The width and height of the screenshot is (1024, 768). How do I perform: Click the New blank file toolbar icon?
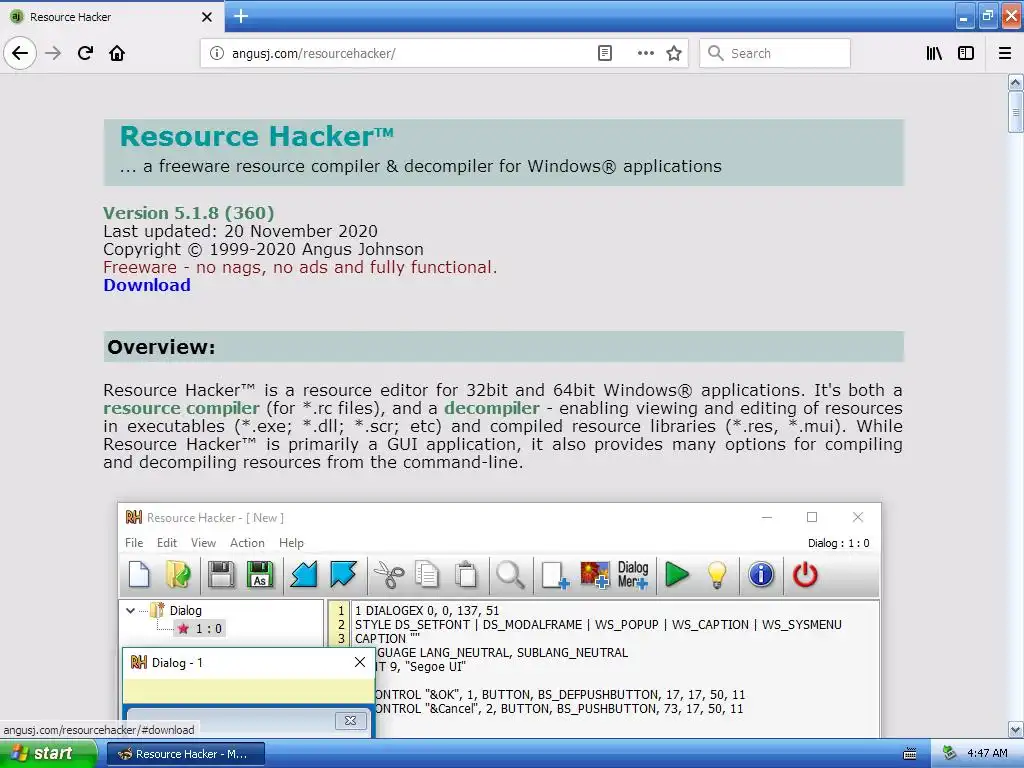[x=139, y=575]
